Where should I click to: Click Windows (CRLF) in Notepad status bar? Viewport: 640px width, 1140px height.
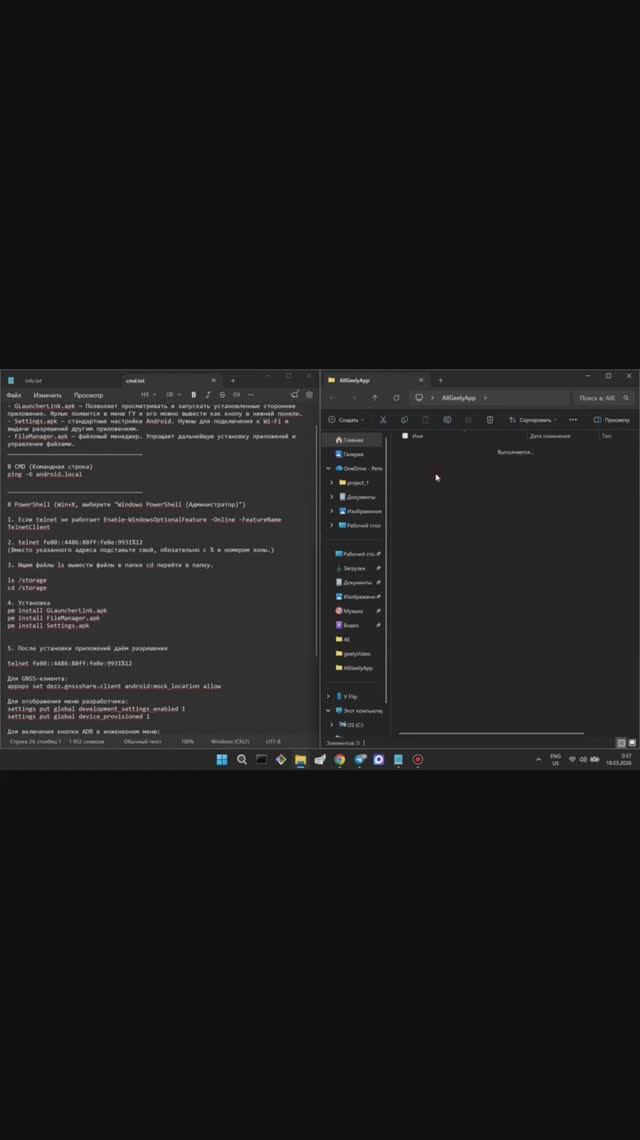click(230, 742)
